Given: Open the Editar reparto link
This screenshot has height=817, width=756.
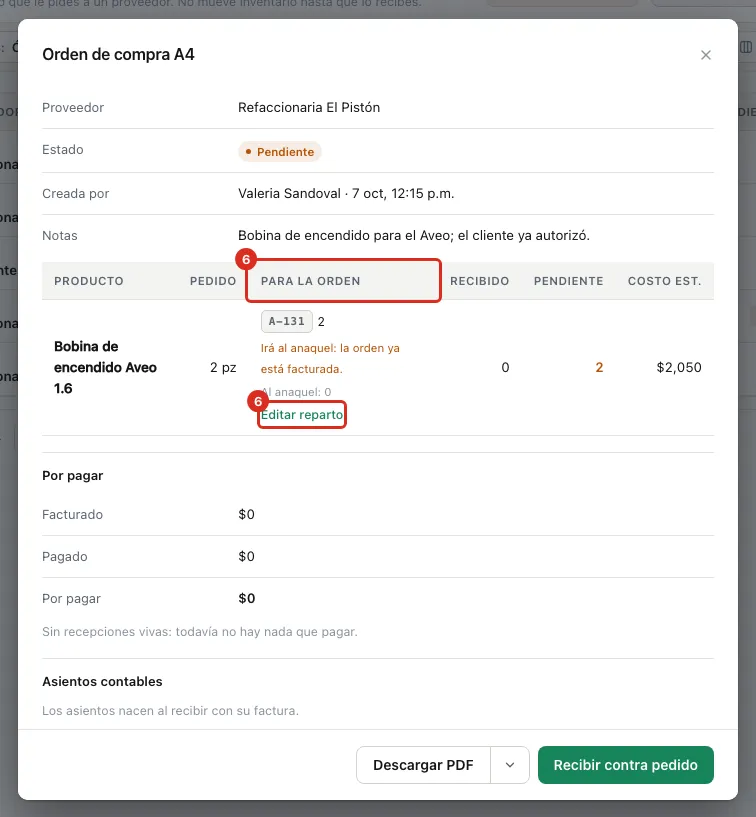Looking at the screenshot, I should [302, 415].
